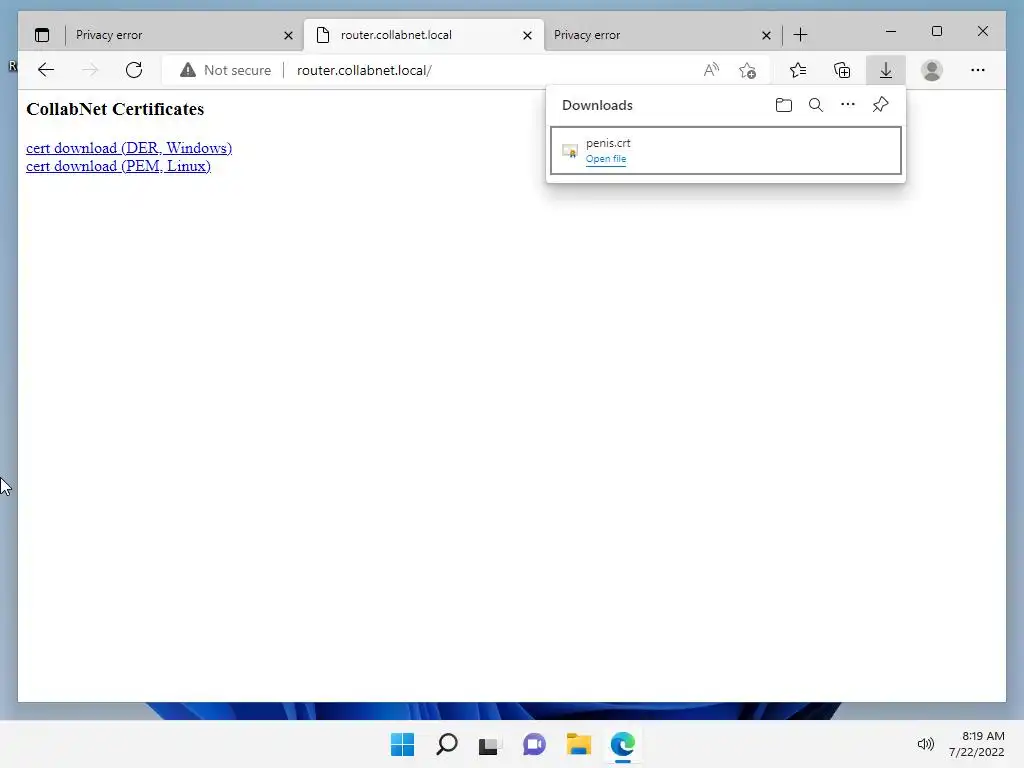The width and height of the screenshot is (1024, 768).
Task: Open Downloads folder from the panel
Action: click(x=784, y=105)
